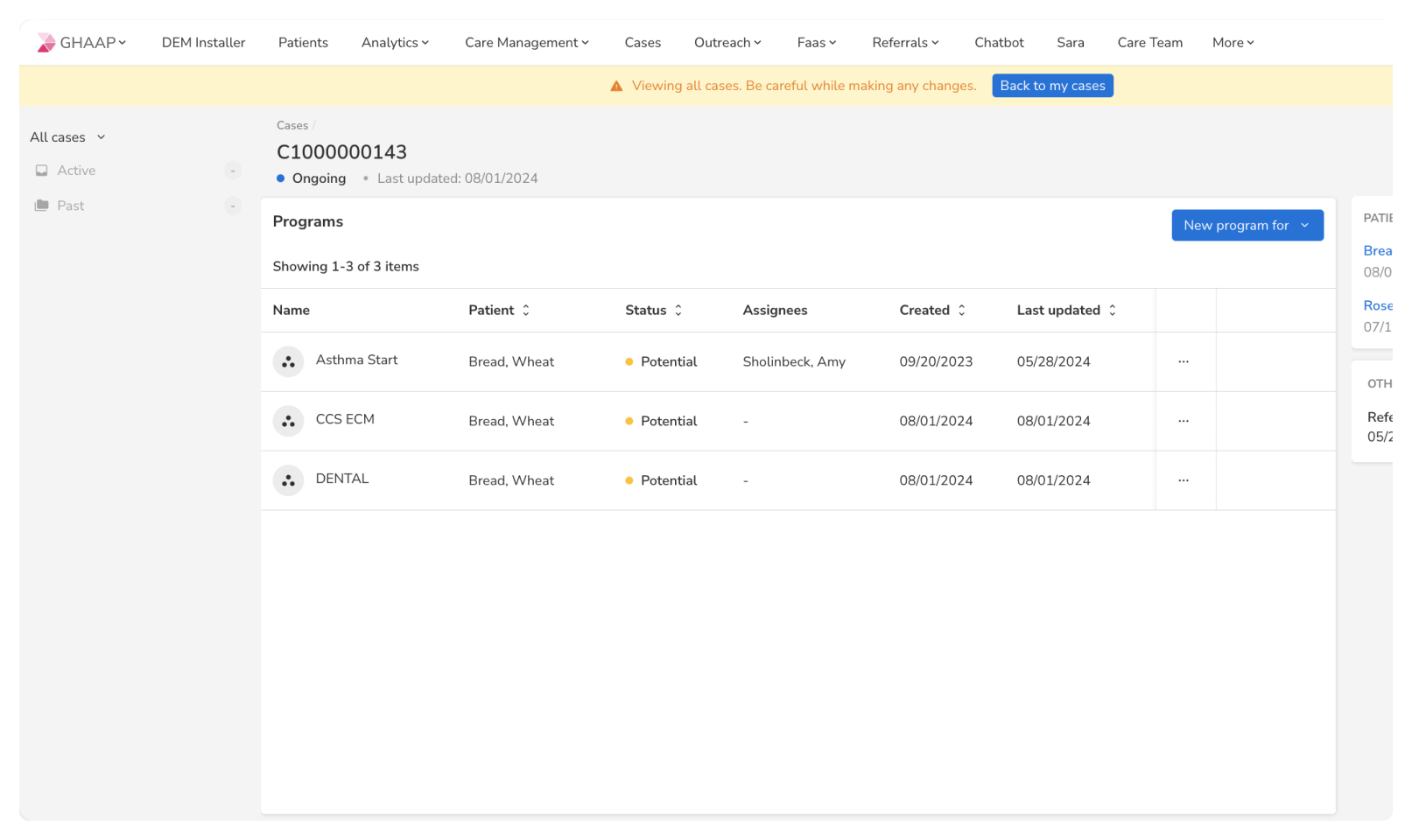The width and height of the screenshot is (1412, 840).
Task: Click the Potential status of Asthma Start
Action: tap(669, 362)
